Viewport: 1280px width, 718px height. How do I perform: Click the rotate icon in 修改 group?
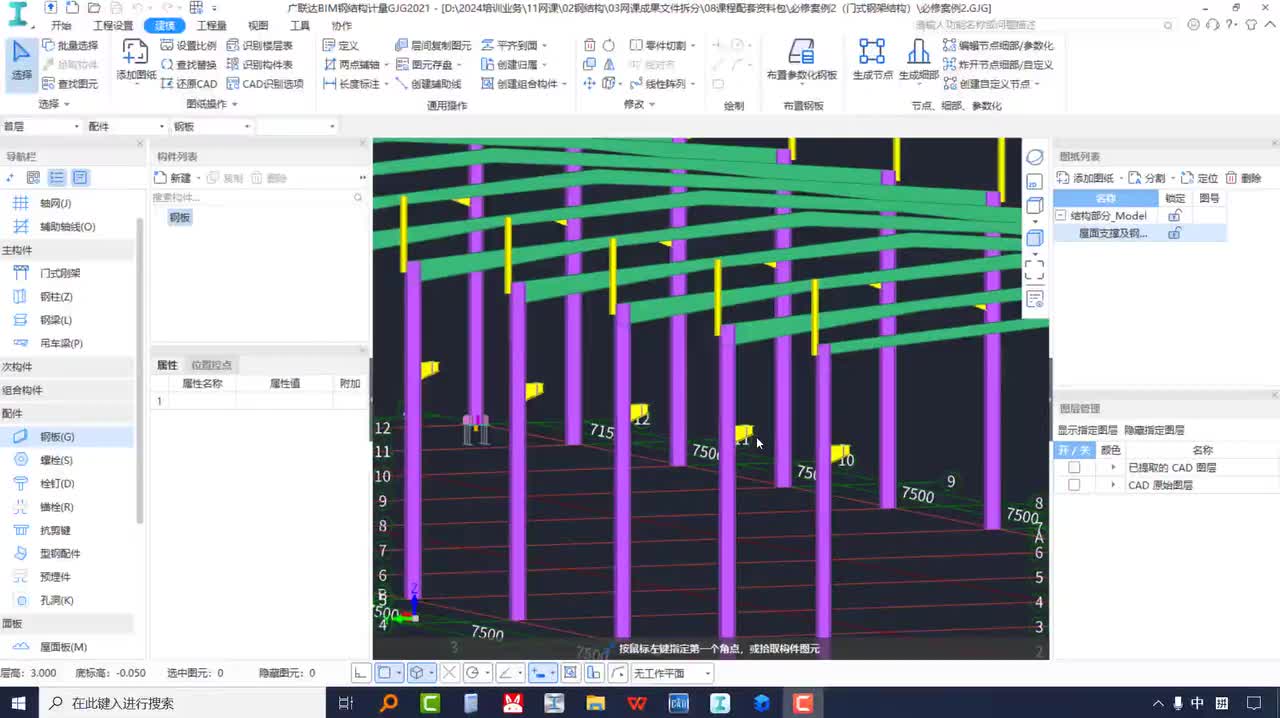point(608,45)
